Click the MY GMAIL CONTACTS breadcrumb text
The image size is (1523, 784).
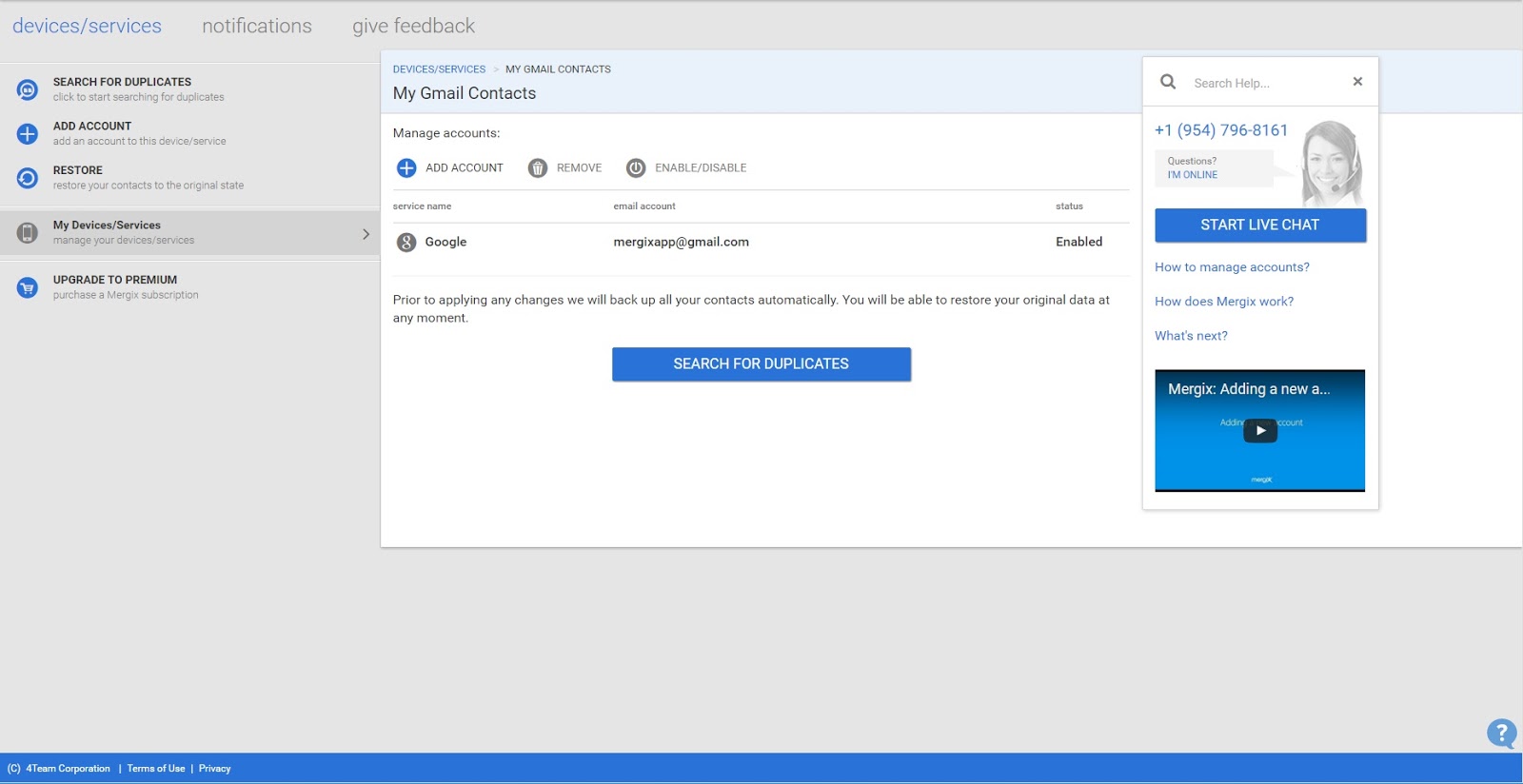click(558, 69)
